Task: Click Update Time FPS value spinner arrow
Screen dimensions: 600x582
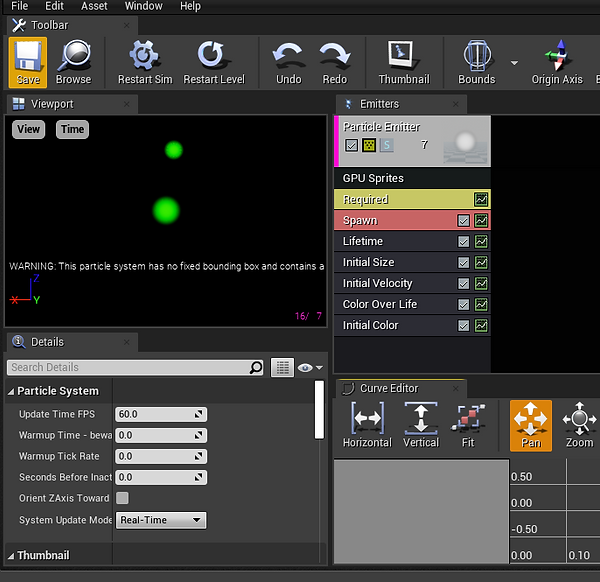Action: 198,414
